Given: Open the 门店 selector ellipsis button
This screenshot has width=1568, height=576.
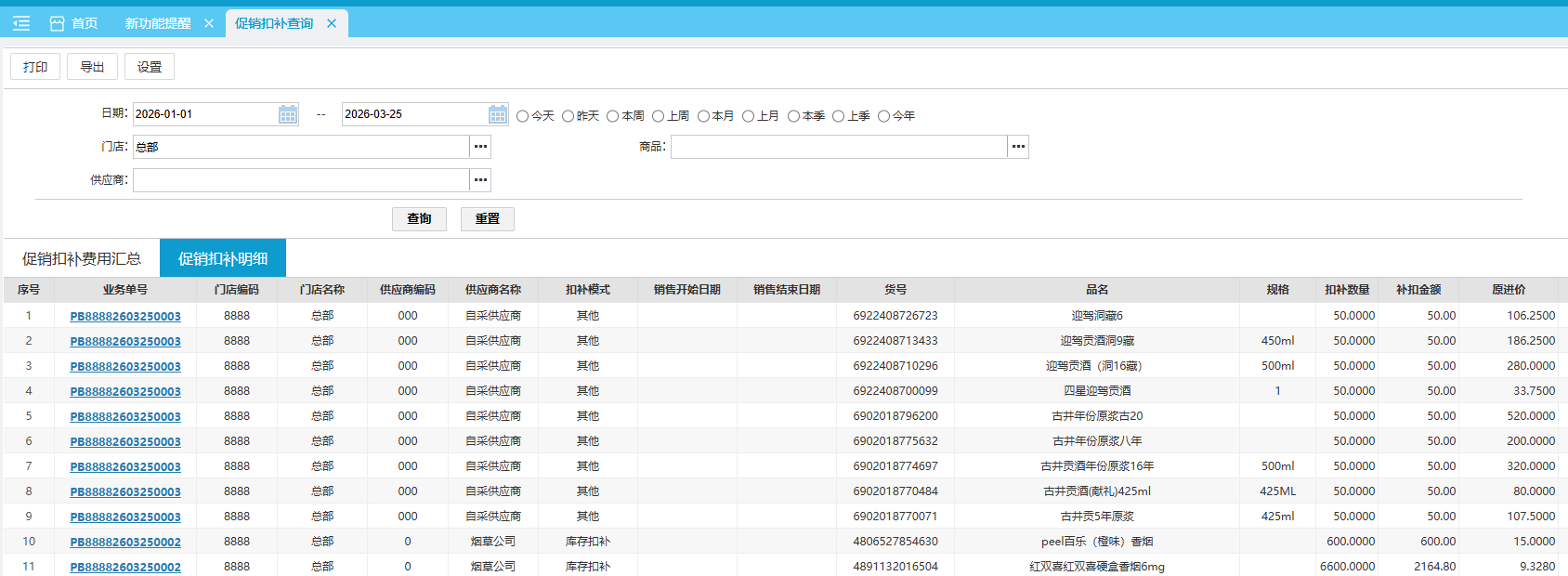Looking at the screenshot, I should [x=480, y=147].
